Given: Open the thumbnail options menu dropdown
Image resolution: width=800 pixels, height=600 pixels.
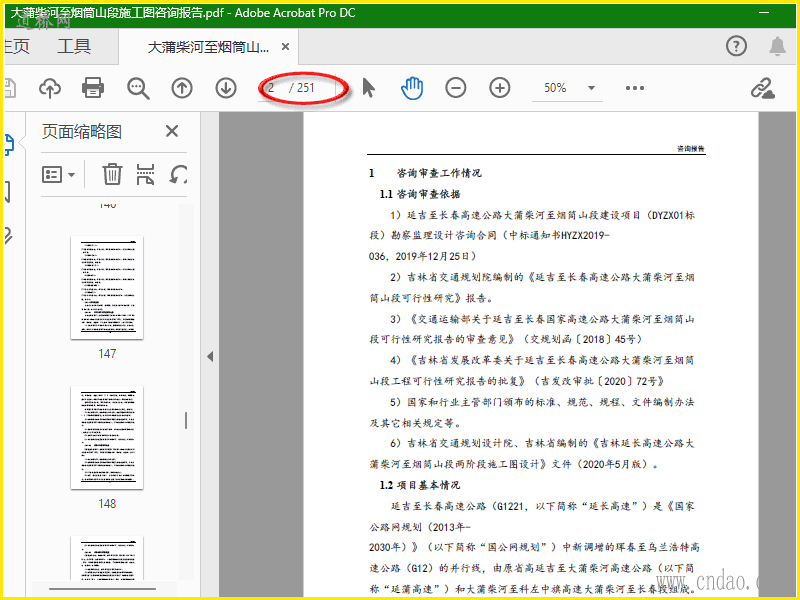Looking at the screenshot, I should [58, 174].
